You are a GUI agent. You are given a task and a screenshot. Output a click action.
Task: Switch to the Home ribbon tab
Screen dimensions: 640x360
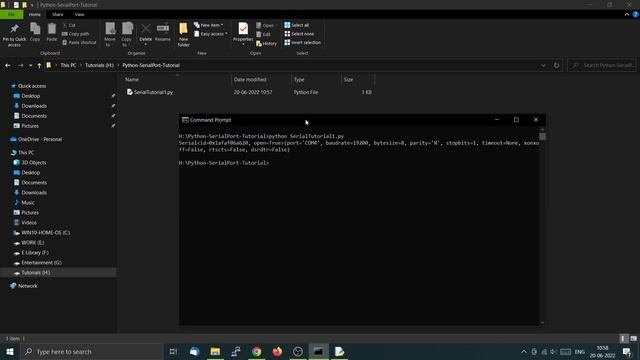click(x=35, y=14)
